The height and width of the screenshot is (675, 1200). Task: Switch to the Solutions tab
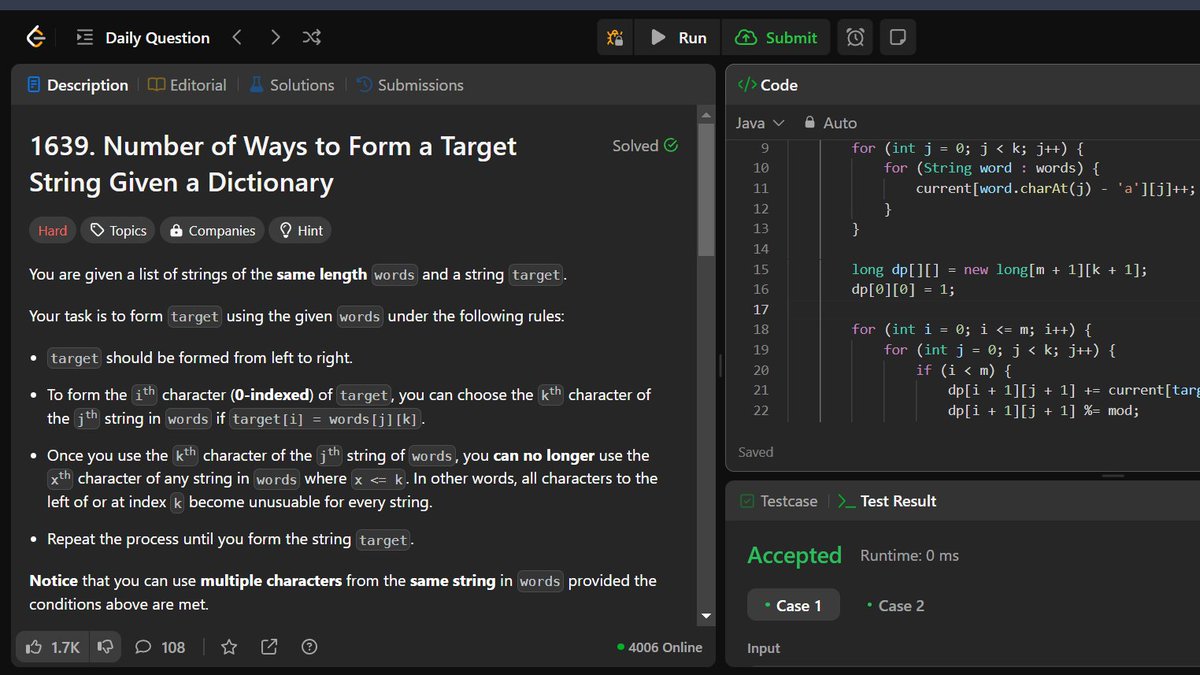(291, 85)
